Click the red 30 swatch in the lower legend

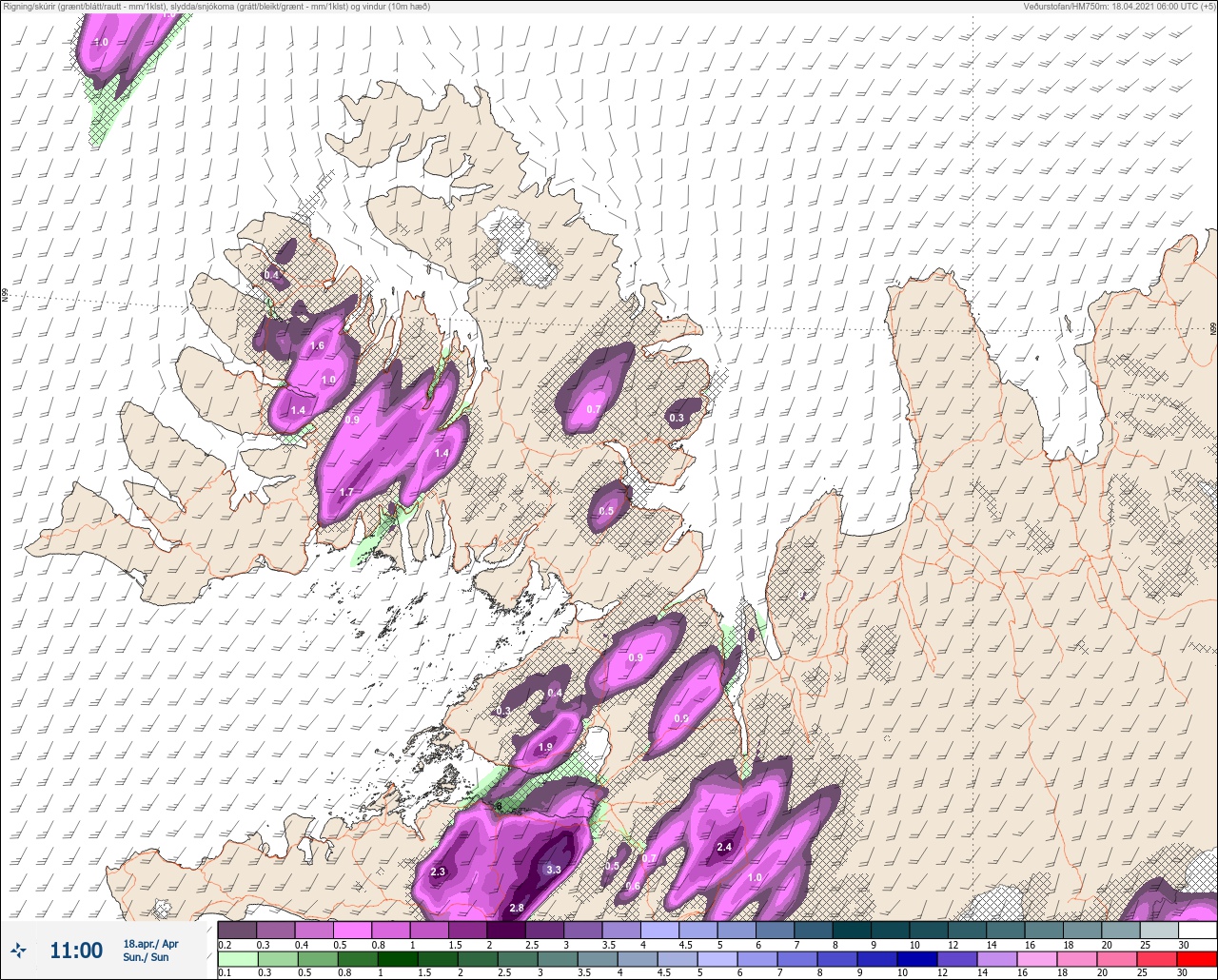[x=1198, y=959]
